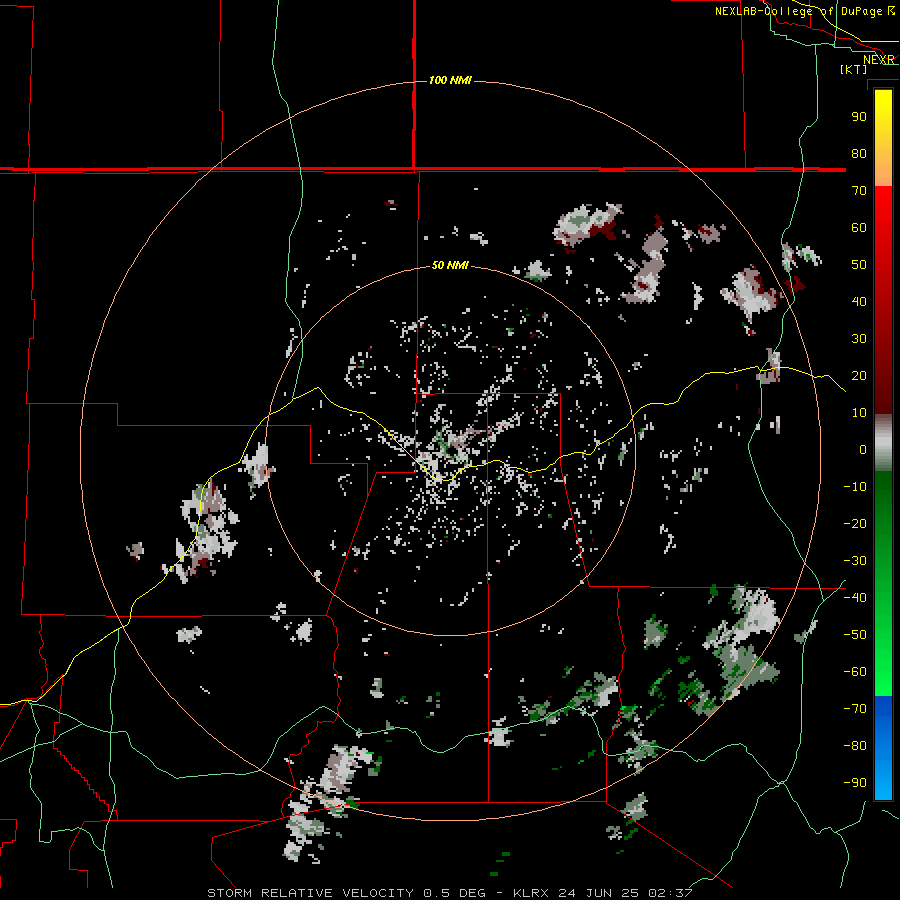The image size is (900, 900).
Task: Click the -30 value on velocity scale
Action: point(855,561)
